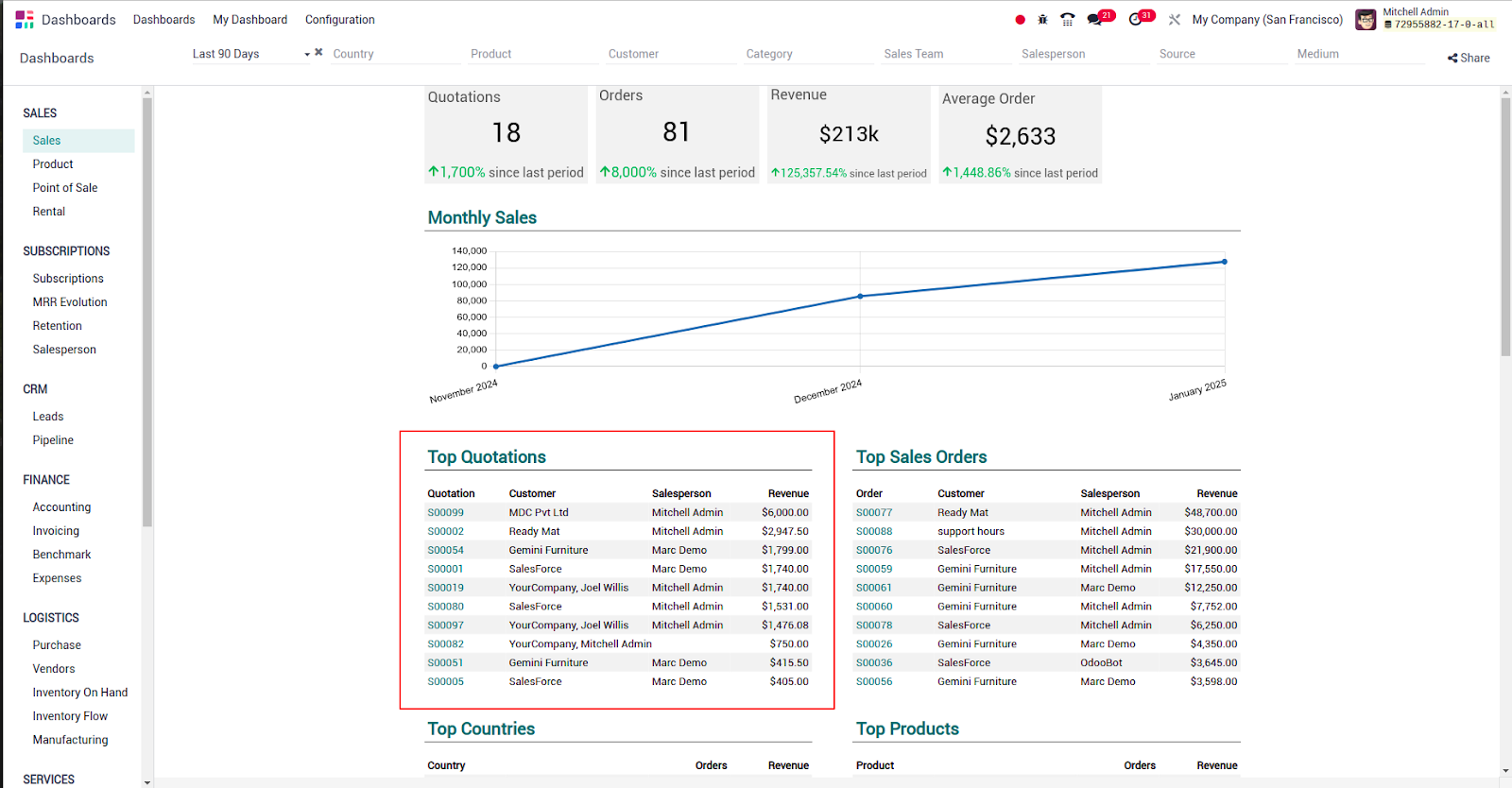Screen dimensions: 1512x788
Task: Open the bug debug tools icon
Action: click(1043, 20)
